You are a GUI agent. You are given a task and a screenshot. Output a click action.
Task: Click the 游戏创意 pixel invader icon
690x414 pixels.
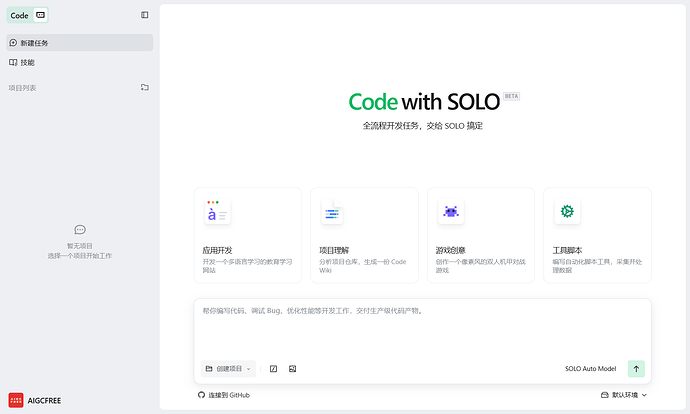(451, 212)
